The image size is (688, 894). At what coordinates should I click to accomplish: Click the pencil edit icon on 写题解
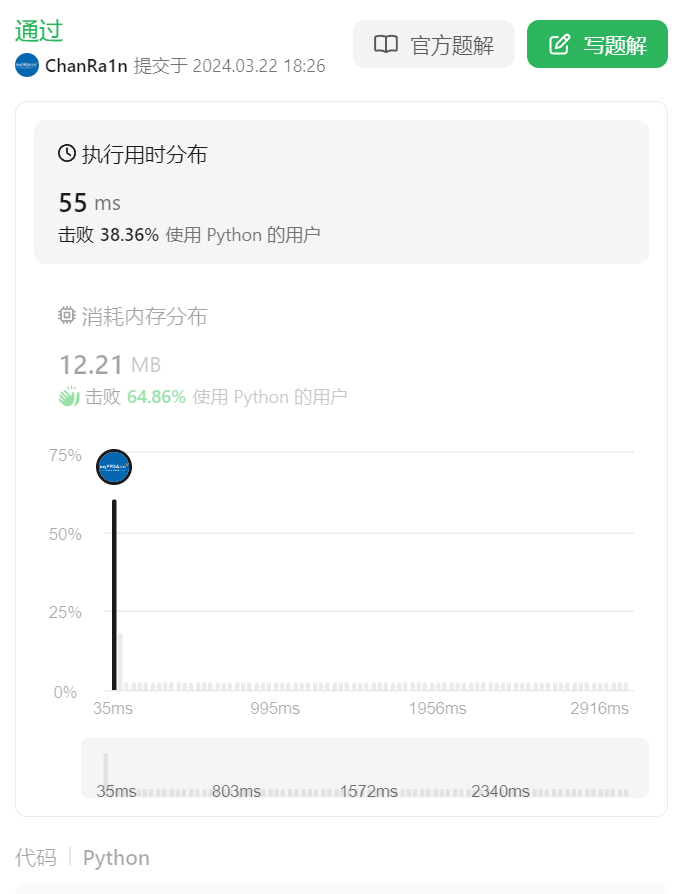click(x=560, y=45)
